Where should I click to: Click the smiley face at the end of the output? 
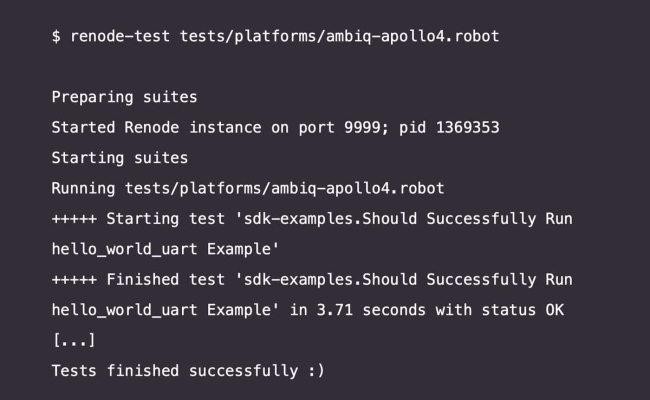coord(316,371)
